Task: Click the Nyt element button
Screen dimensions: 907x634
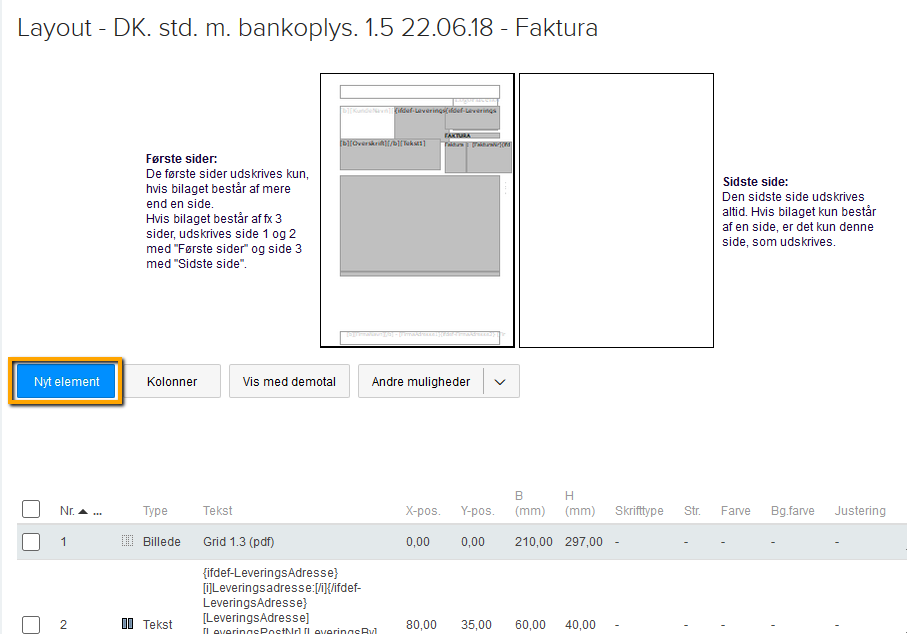Action: [x=64, y=381]
